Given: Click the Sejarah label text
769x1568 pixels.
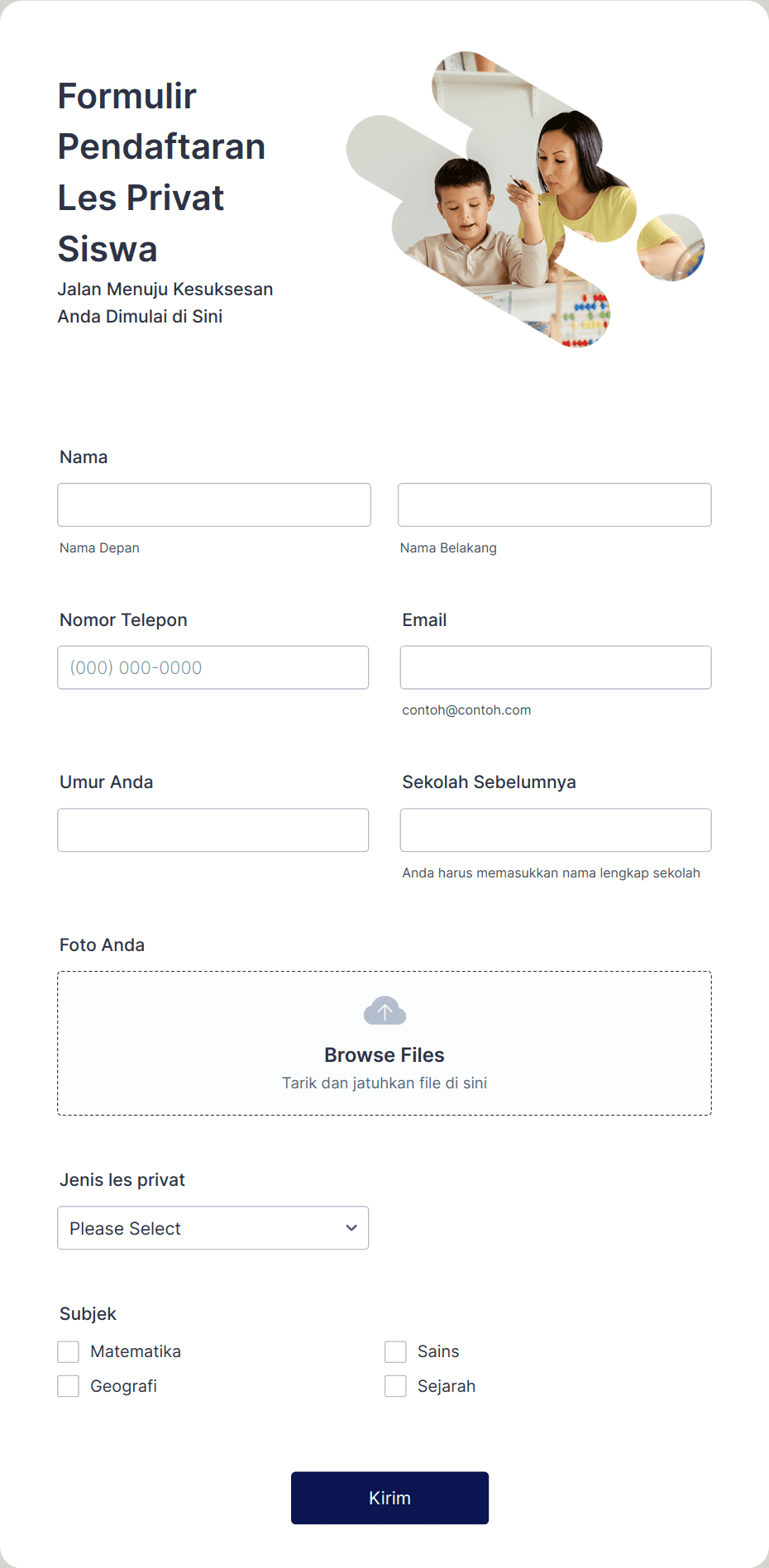Looking at the screenshot, I should pos(447,1386).
